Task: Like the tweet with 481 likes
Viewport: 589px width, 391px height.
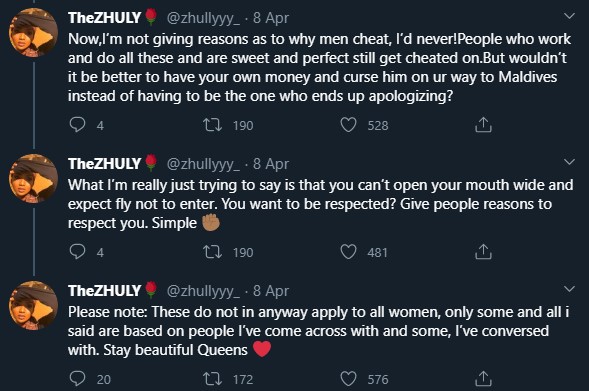Action: [x=348, y=252]
